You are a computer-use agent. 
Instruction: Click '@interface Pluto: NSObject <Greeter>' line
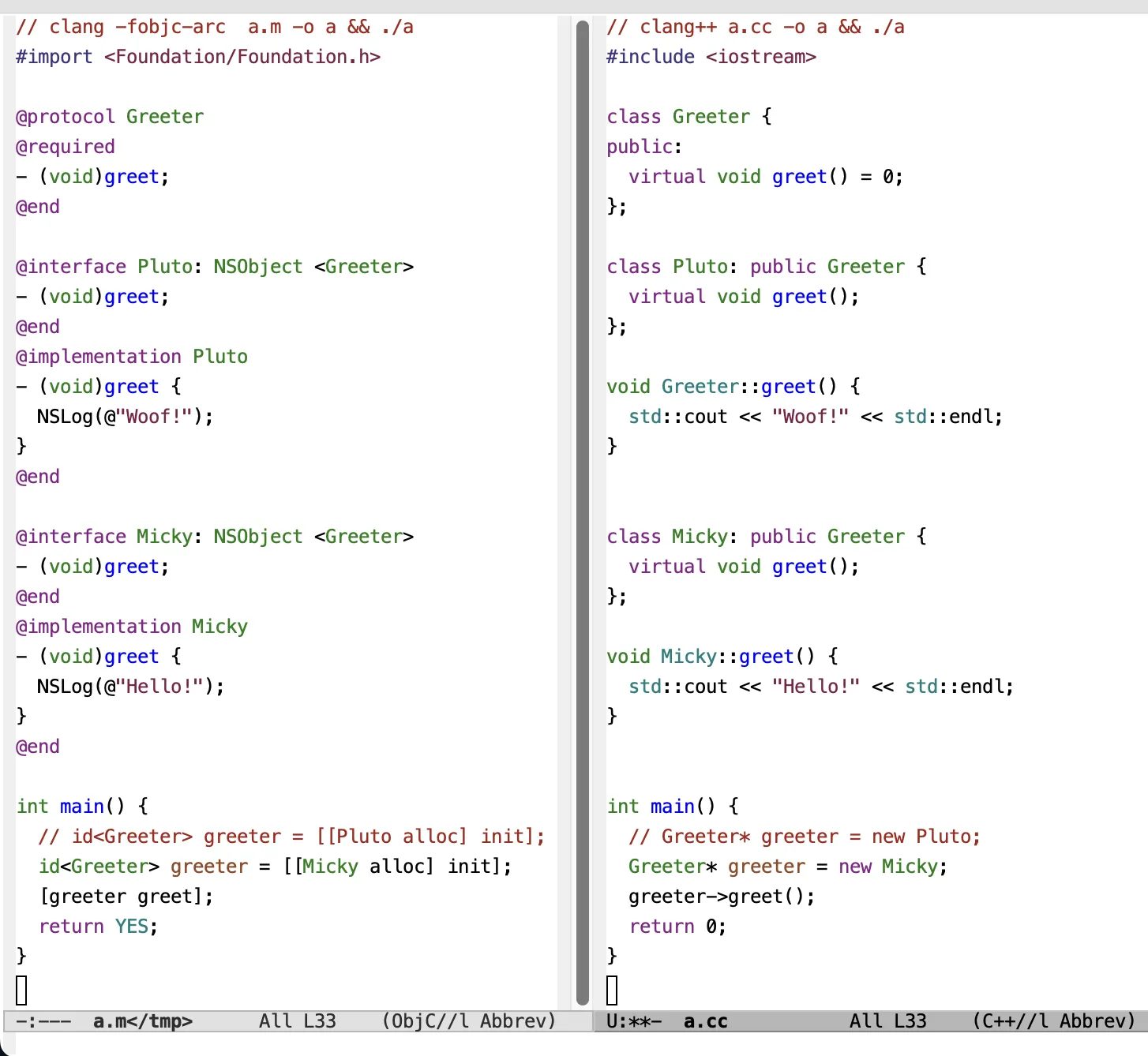pos(215,267)
